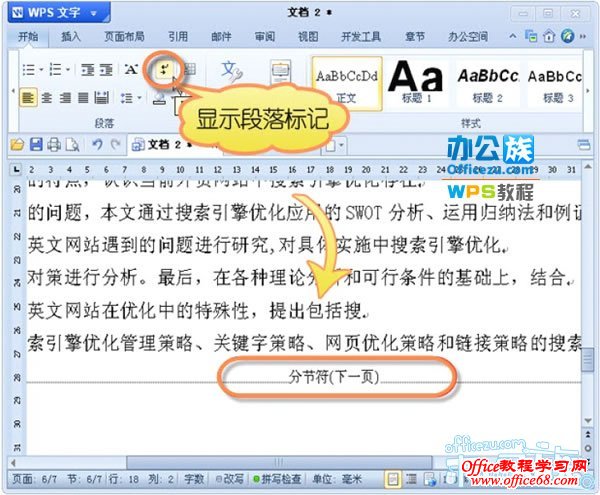The height and width of the screenshot is (495, 600).
Task: Click the print preview icon
Action: coord(72,145)
